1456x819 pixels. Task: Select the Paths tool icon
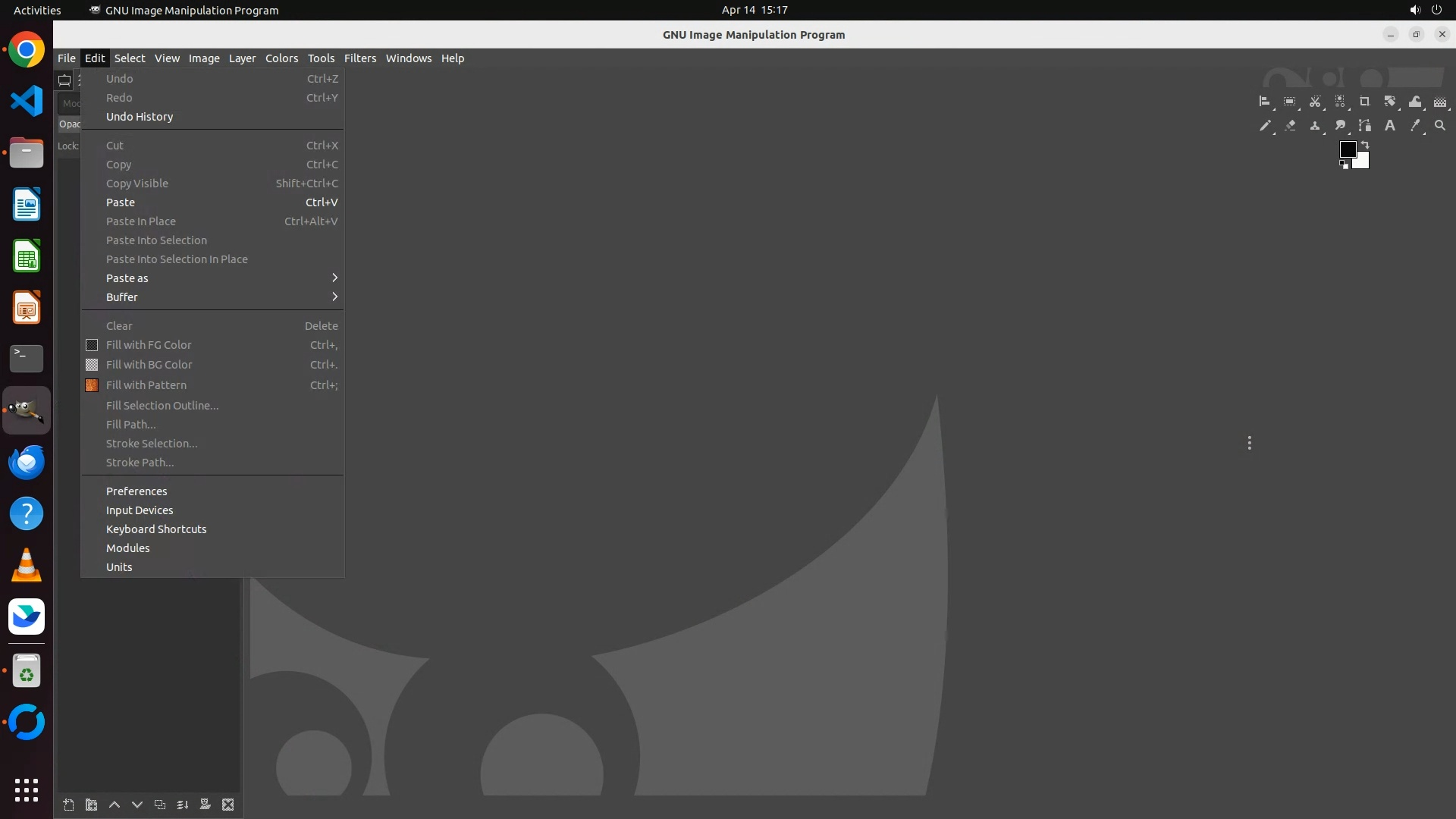tap(1364, 126)
